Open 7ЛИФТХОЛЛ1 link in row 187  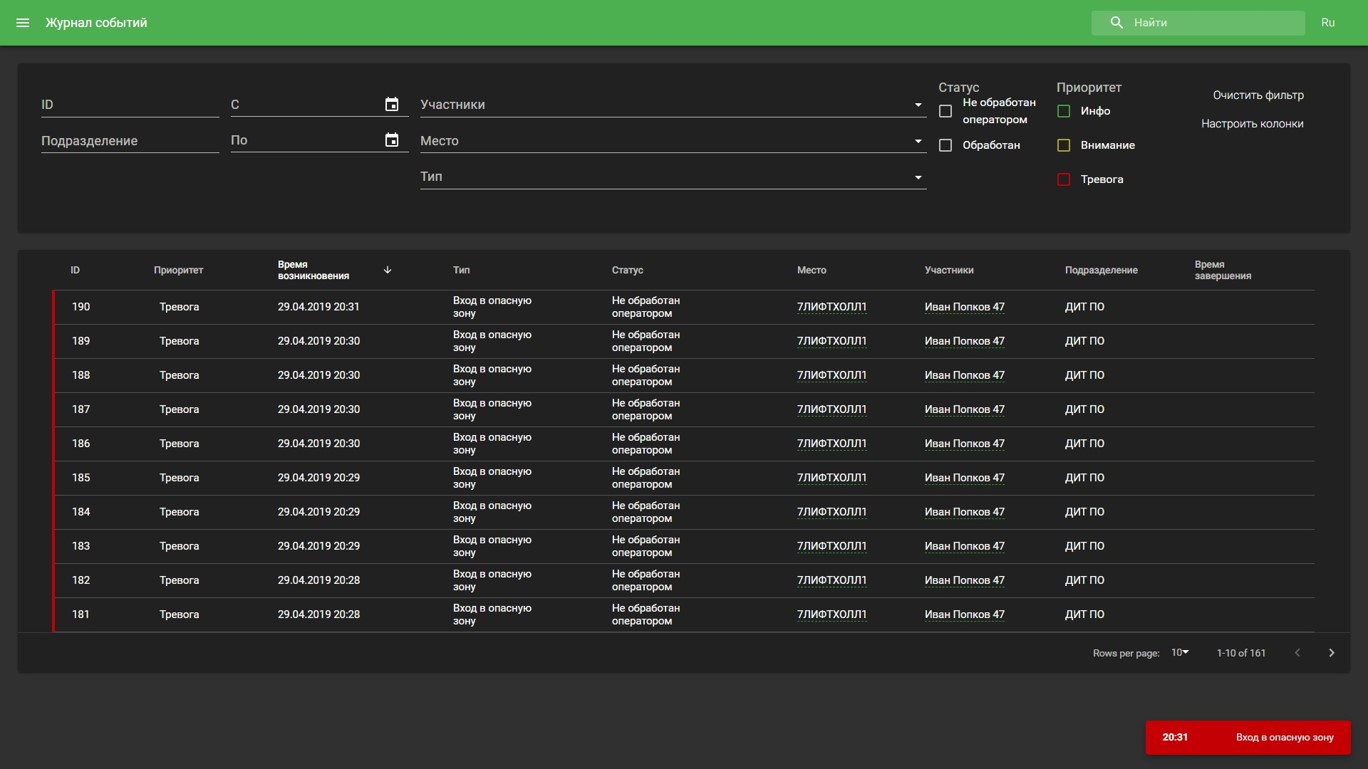[x=832, y=409]
